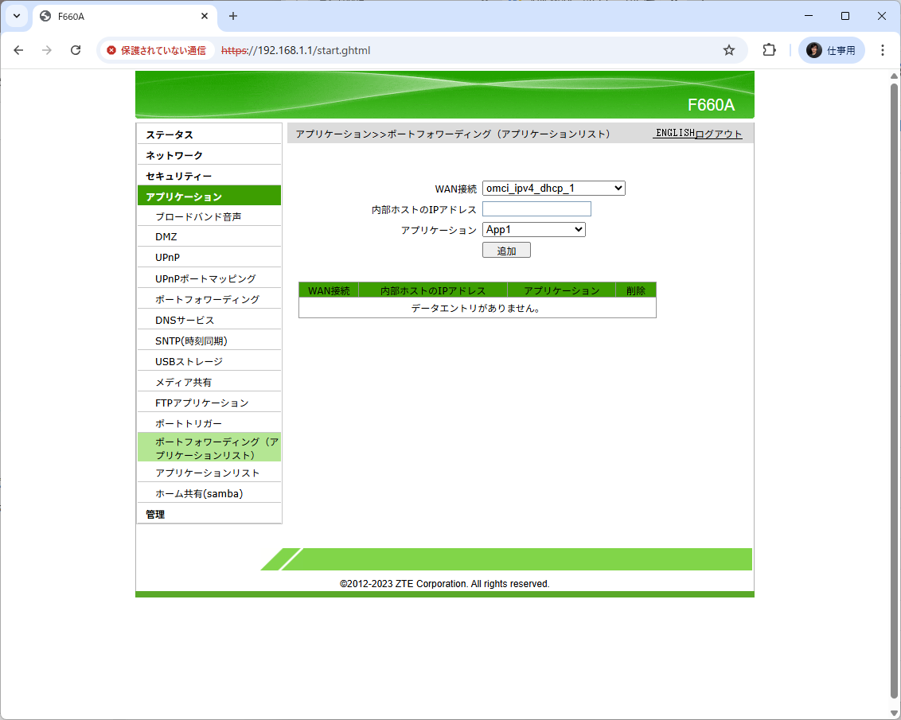The height and width of the screenshot is (720, 901).
Task: Click the 仕事用 profile avatar button
Action: click(x=831, y=50)
